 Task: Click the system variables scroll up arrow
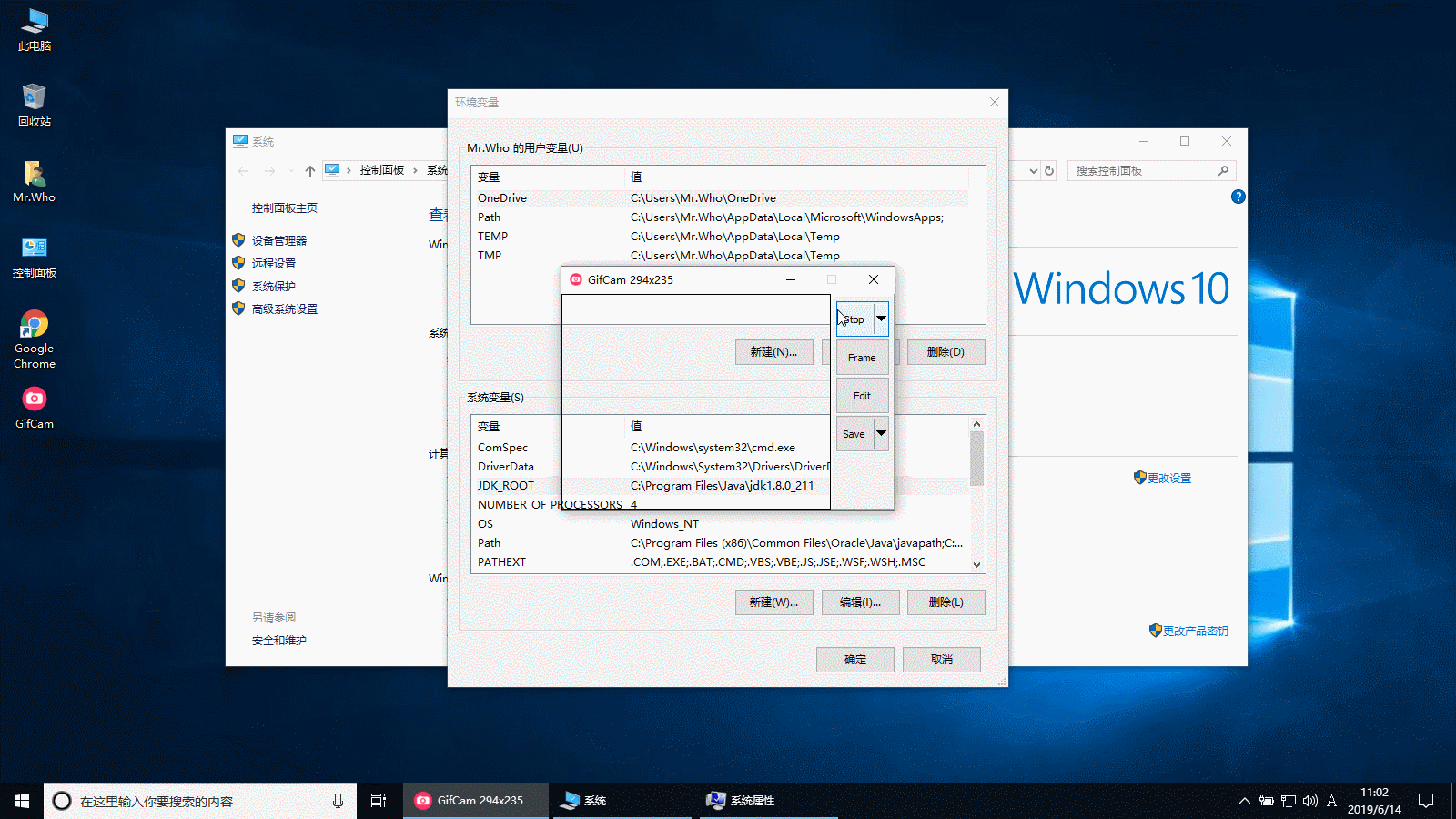976,424
